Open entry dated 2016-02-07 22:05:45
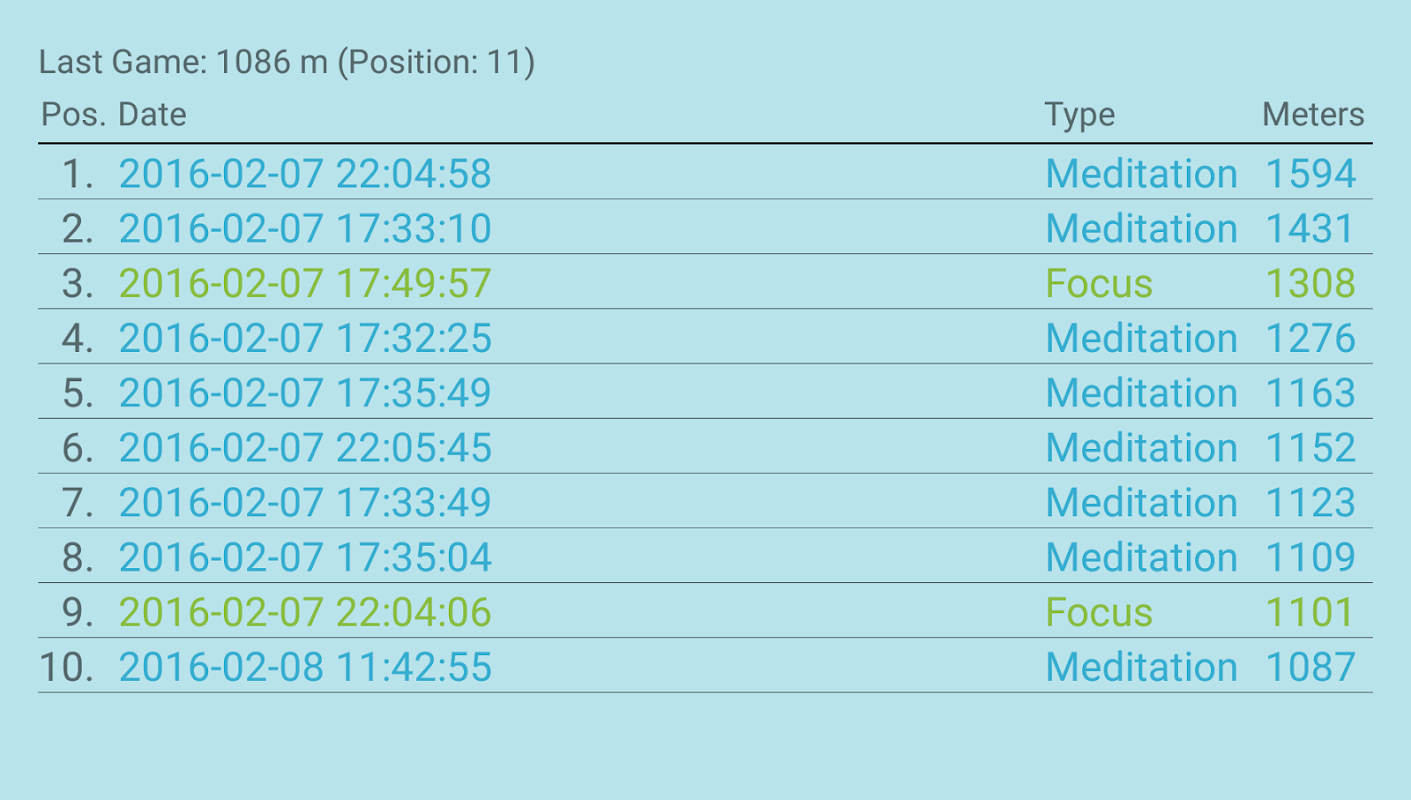The image size is (1411, 800). click(305, 447)
